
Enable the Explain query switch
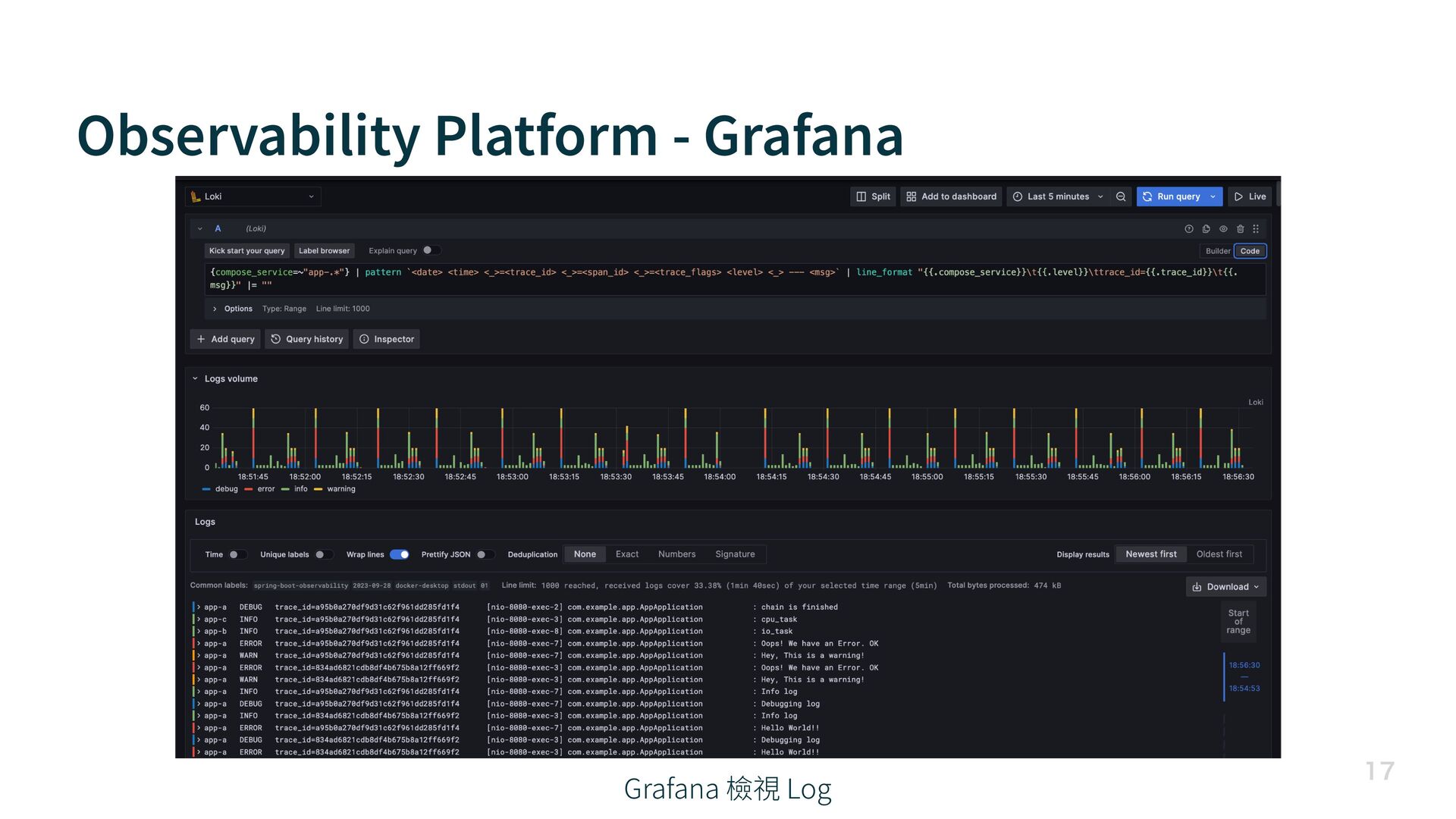(430, 250)
